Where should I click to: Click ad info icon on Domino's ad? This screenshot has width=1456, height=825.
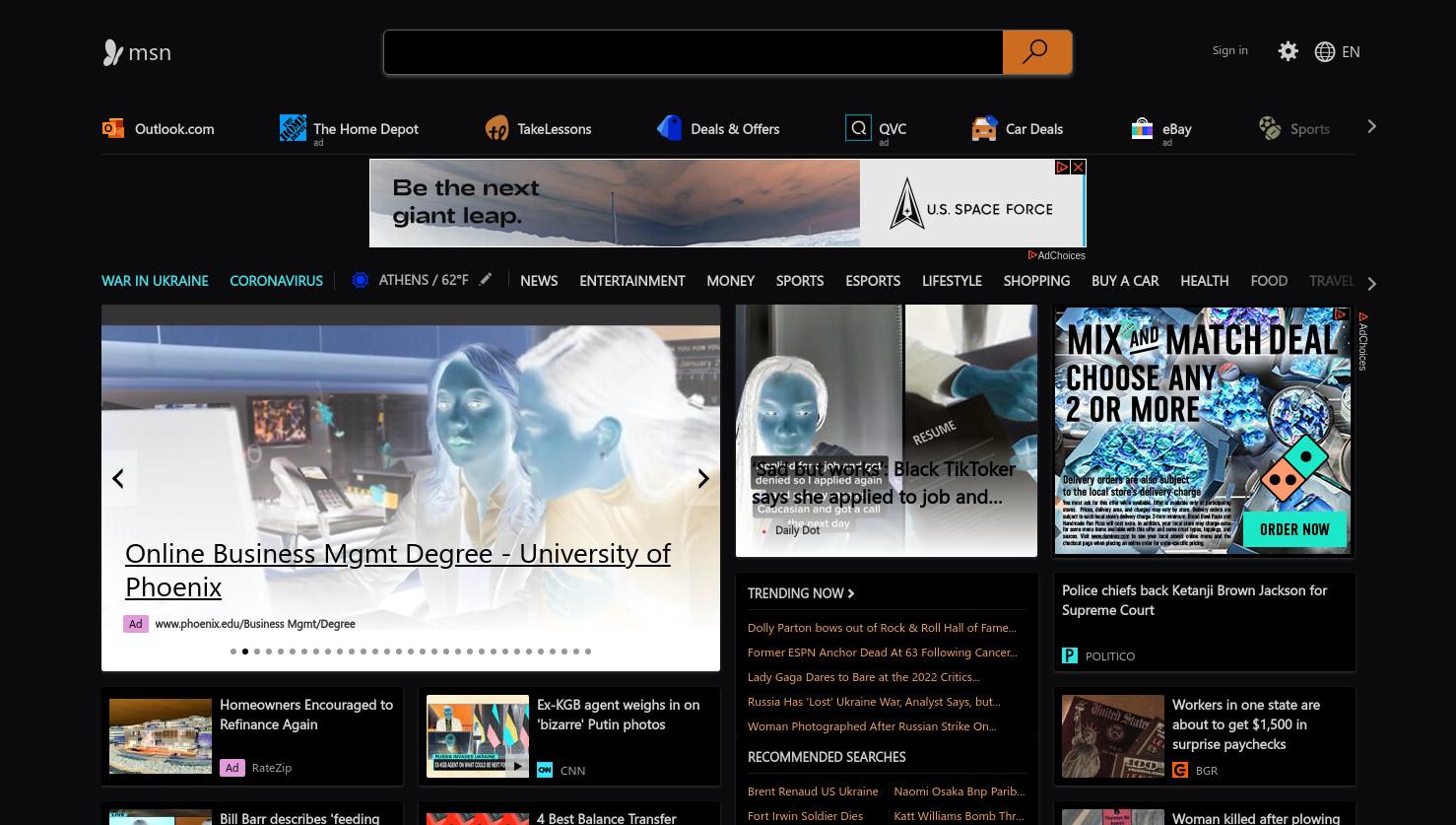(x=1340, y=314)
